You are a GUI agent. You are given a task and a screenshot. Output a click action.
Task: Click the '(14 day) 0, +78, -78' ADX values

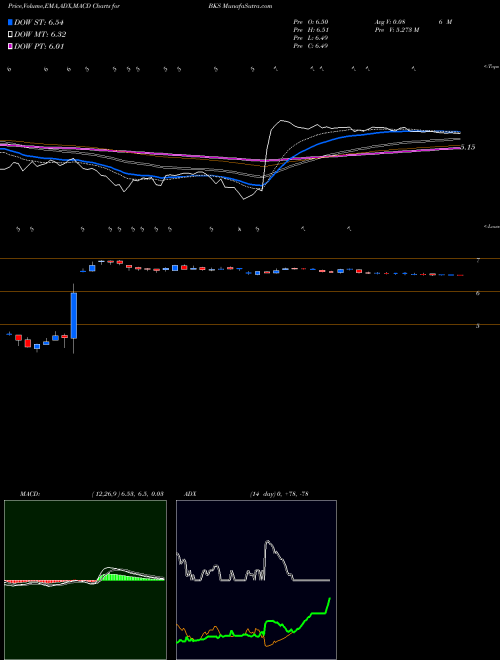click(279, 494)
